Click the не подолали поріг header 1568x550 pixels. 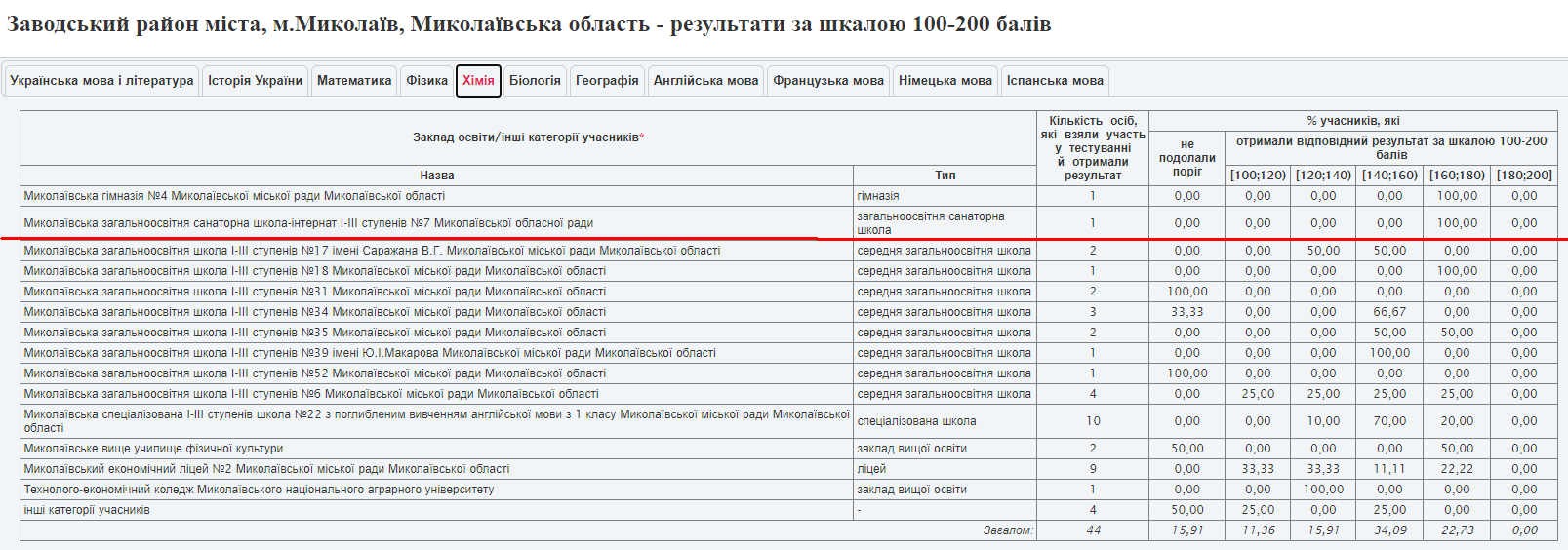[x=1186, y=158]
